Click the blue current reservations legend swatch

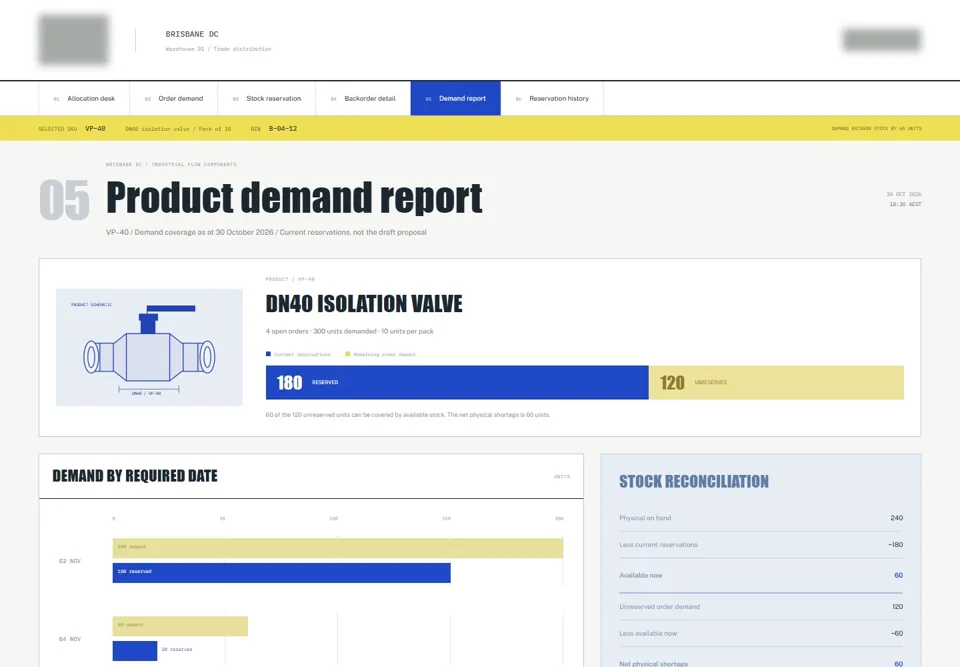pos(268,354)
